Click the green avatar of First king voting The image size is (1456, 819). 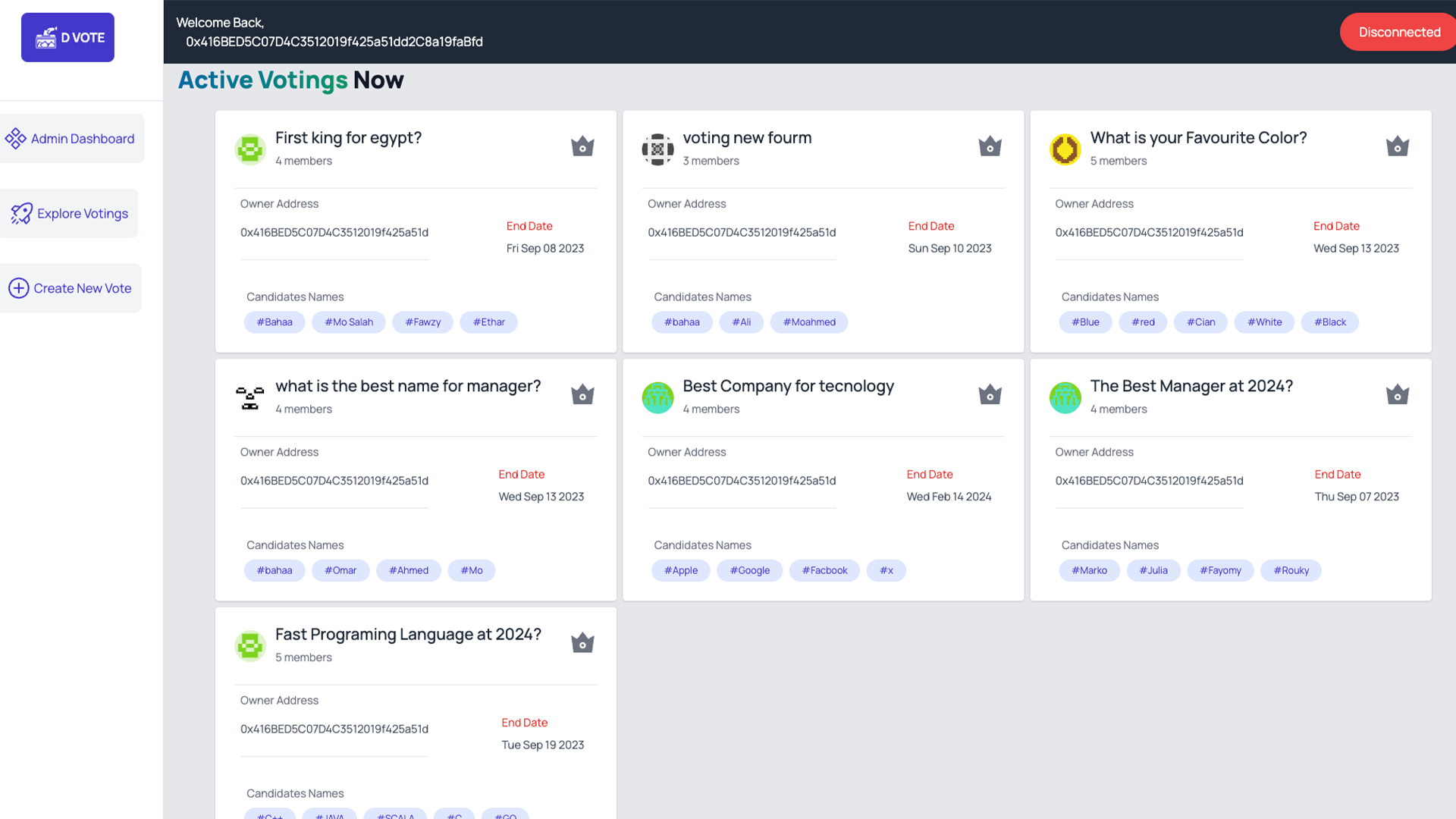click(249, 149)
